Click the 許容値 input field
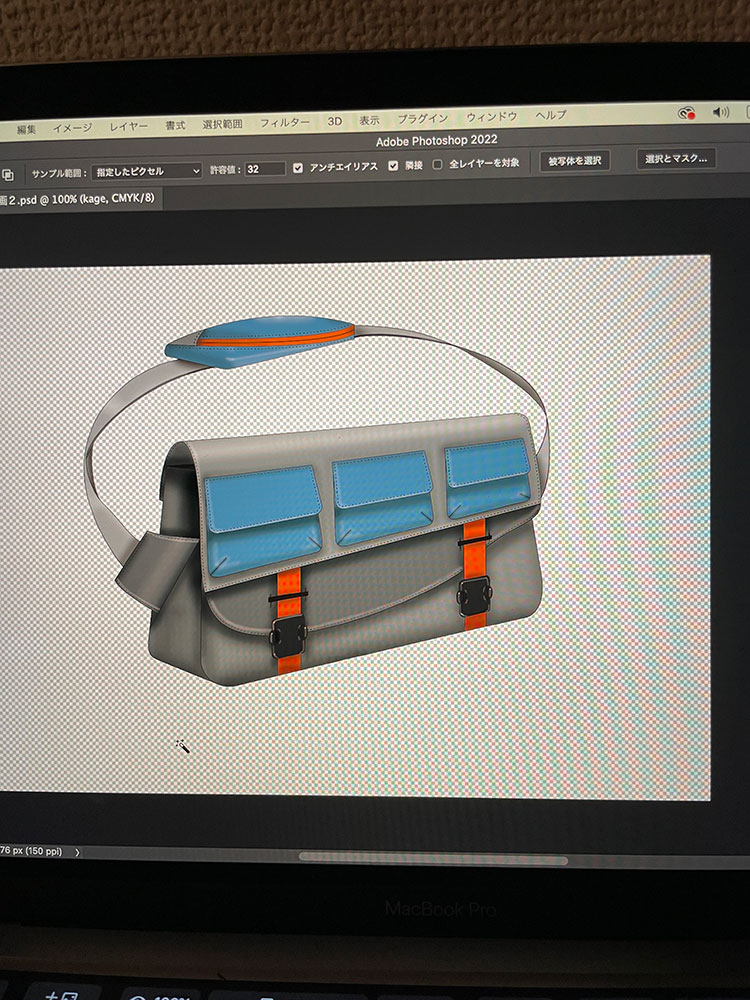The image size is (750, 1000). (x=265, y=169)
